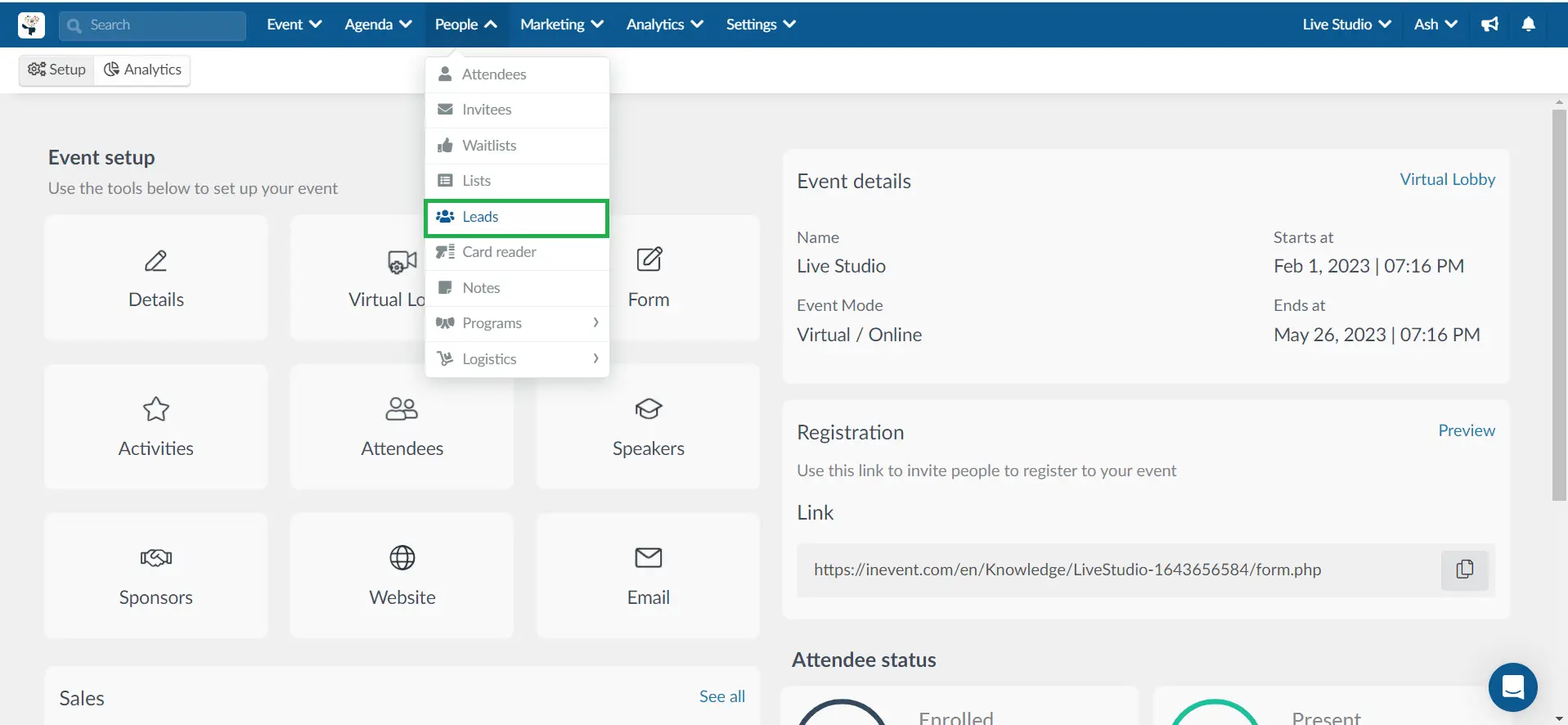The width and height of the screenshot is (1568, 725).
Task: Click the Activities star icon
Action: tap(156, 409)
